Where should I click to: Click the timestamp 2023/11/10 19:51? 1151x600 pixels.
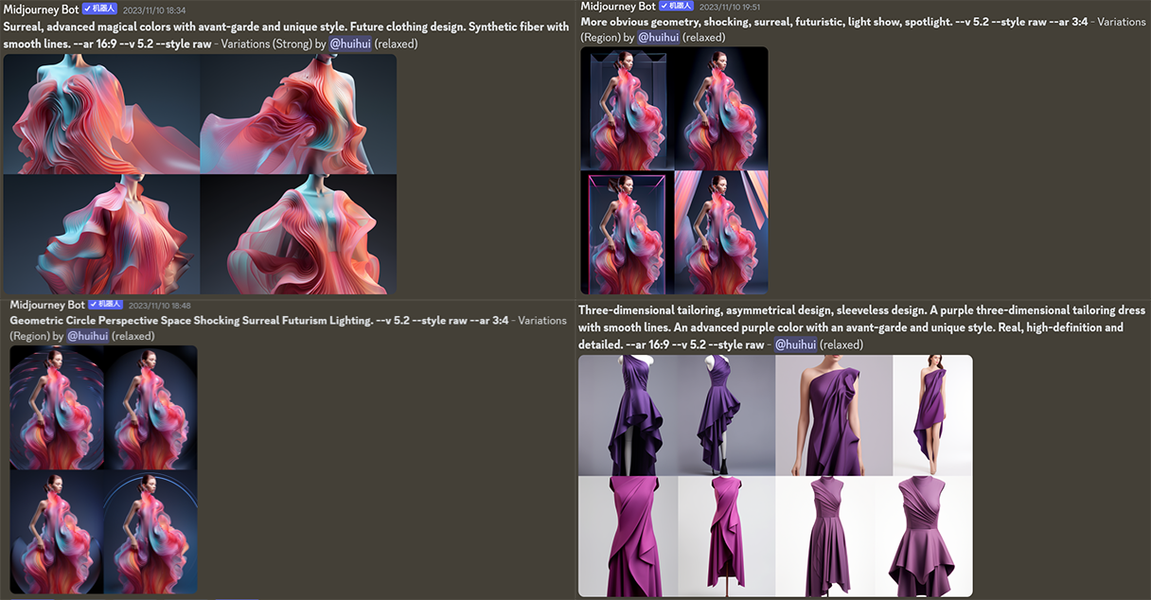coord(730,7)
